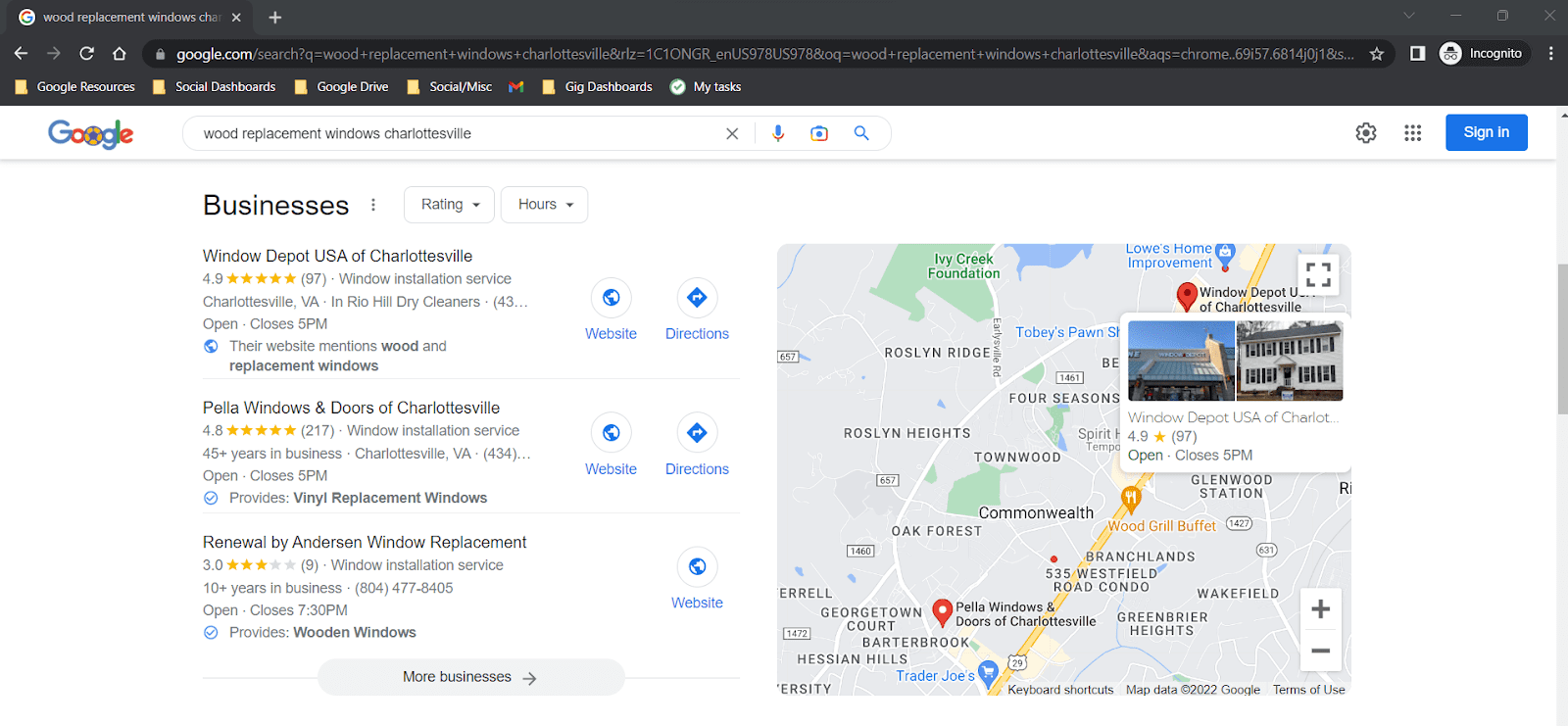
Task: Open the browser side panel icon
Action: [x=1417, y=54]
